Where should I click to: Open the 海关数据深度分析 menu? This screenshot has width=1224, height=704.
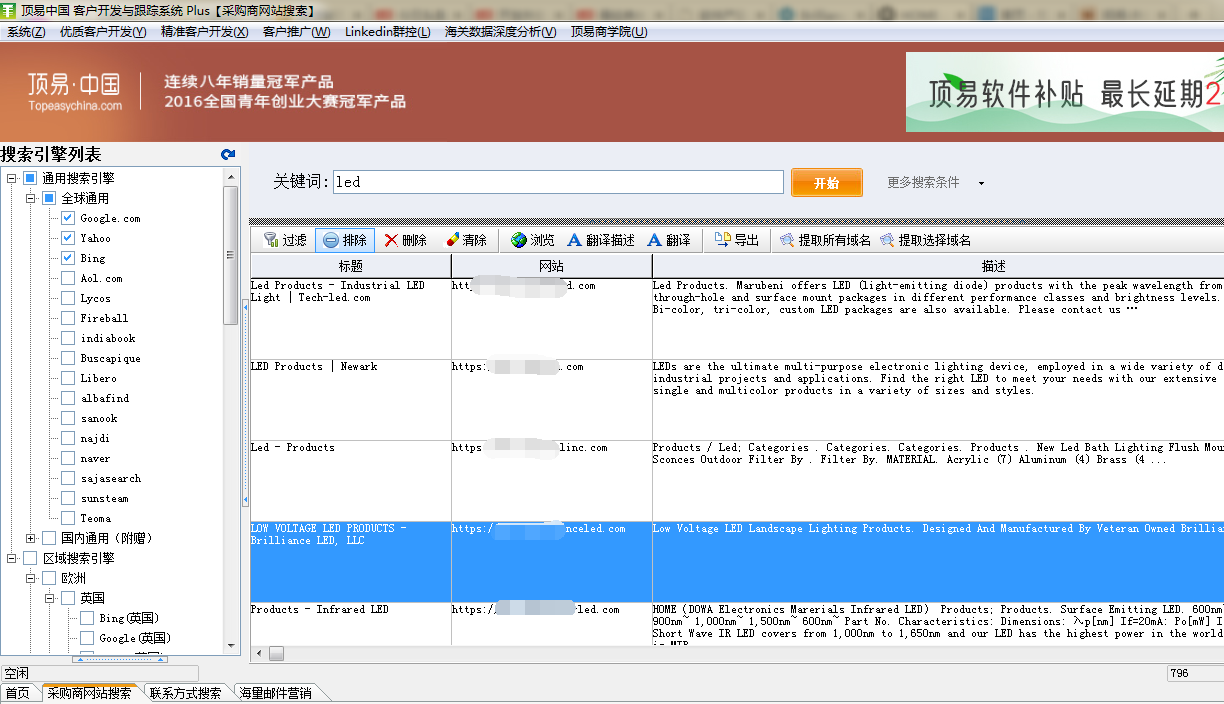click(500, 31)
